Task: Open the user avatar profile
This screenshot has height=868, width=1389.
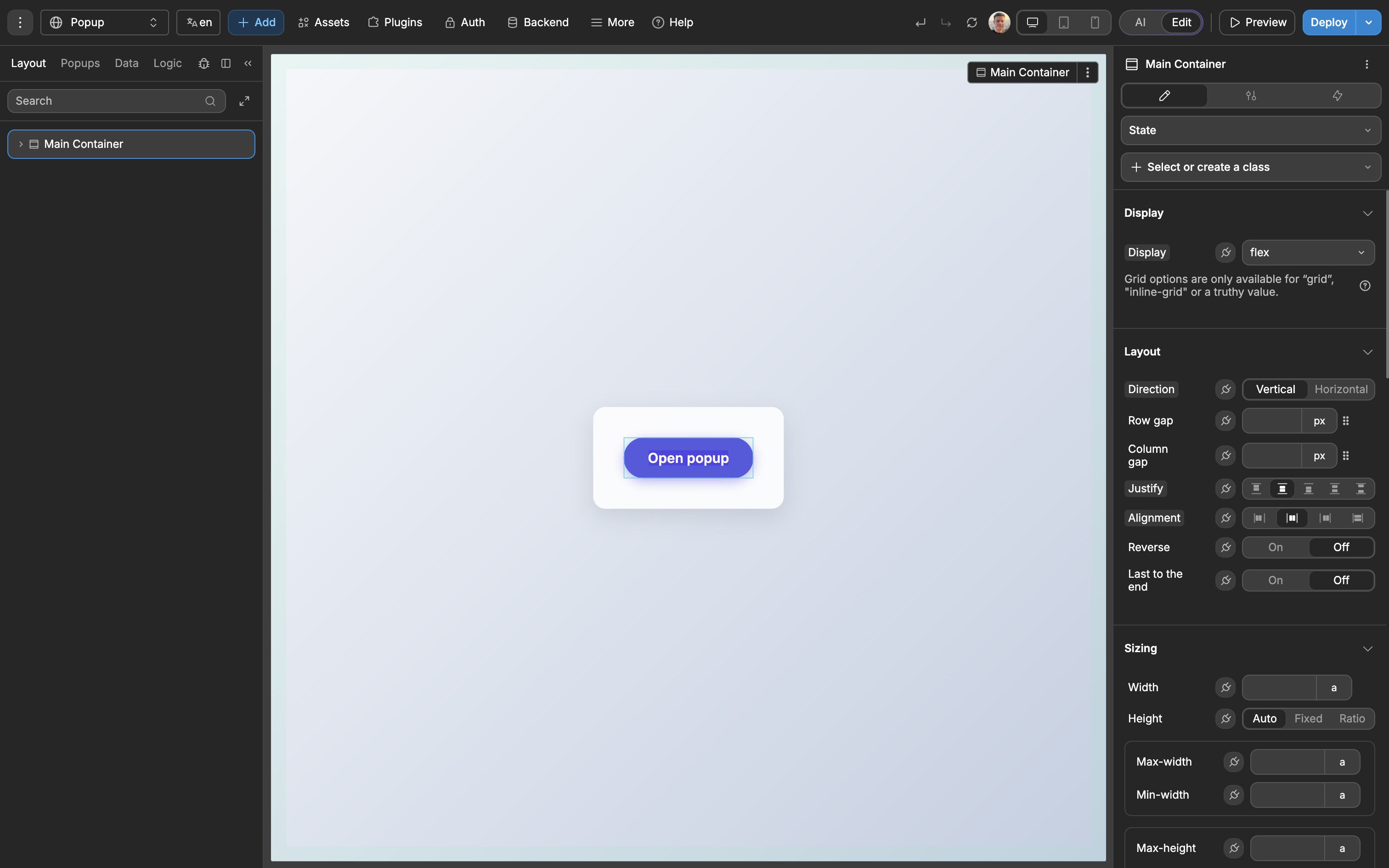Action: (999, 23)
